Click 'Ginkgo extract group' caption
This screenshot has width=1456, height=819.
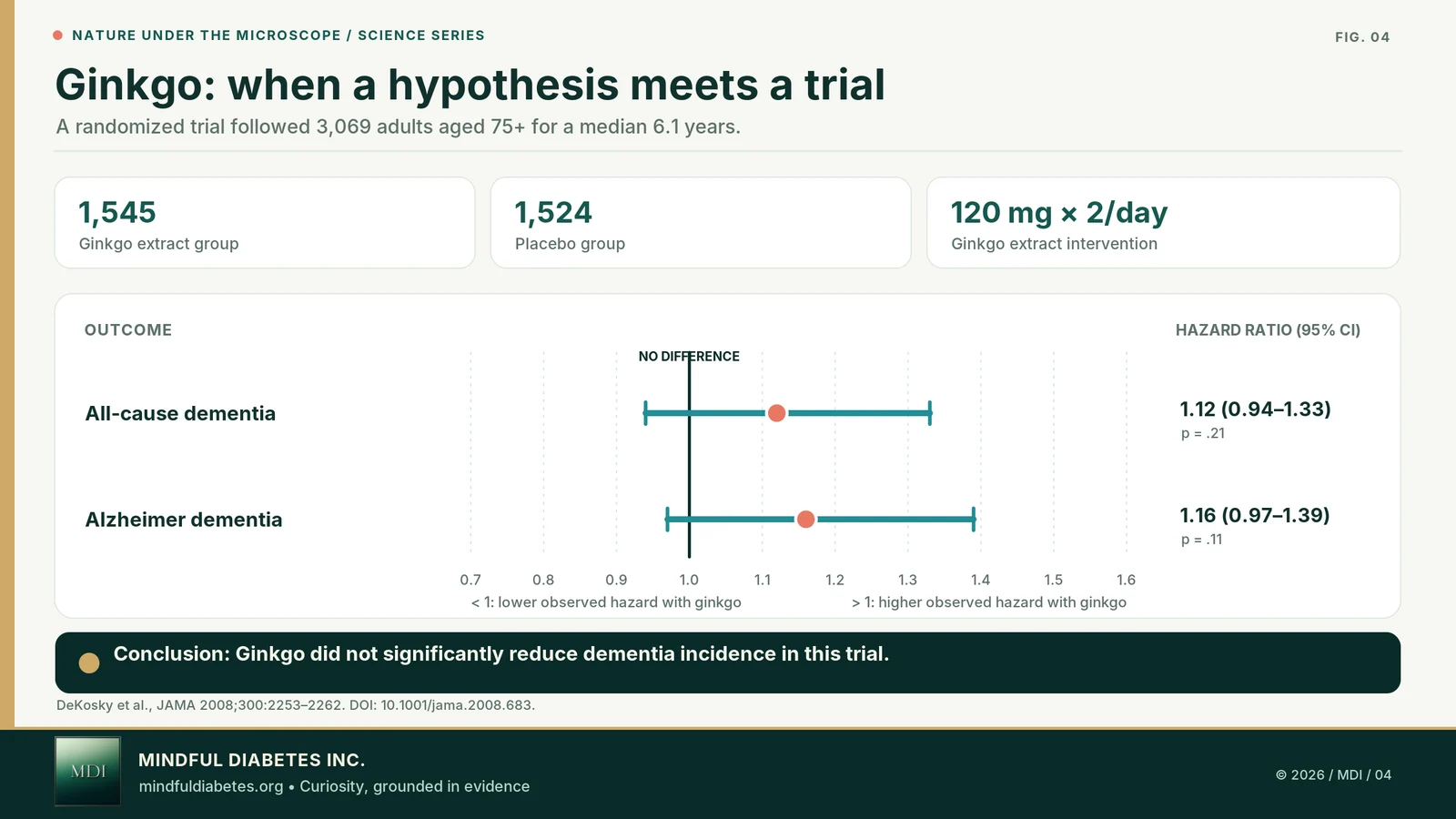(x=158, y=244)
